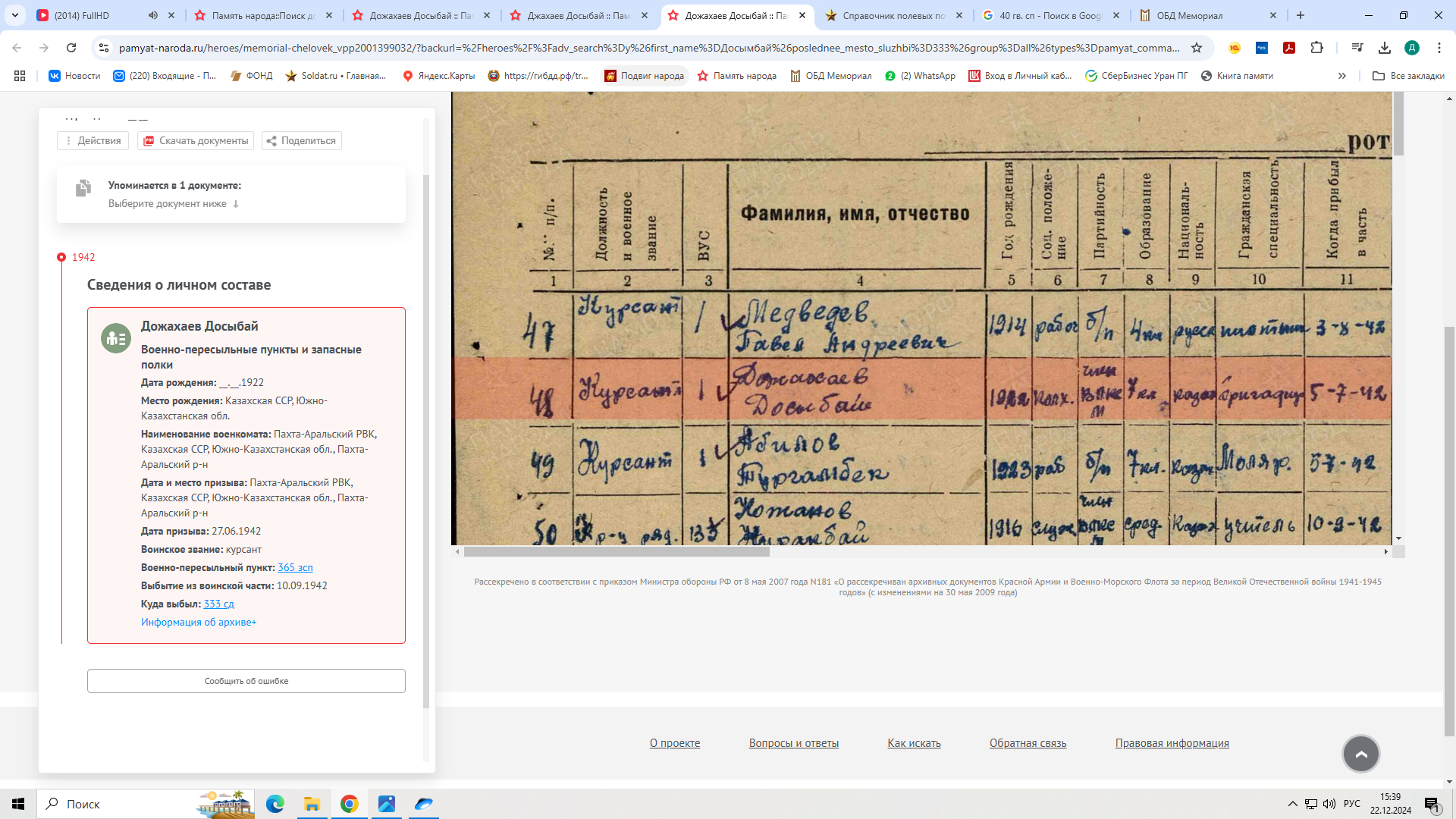Click the browser reload page icon
This screenshot has width=1456, height=819.
[71, 48]
